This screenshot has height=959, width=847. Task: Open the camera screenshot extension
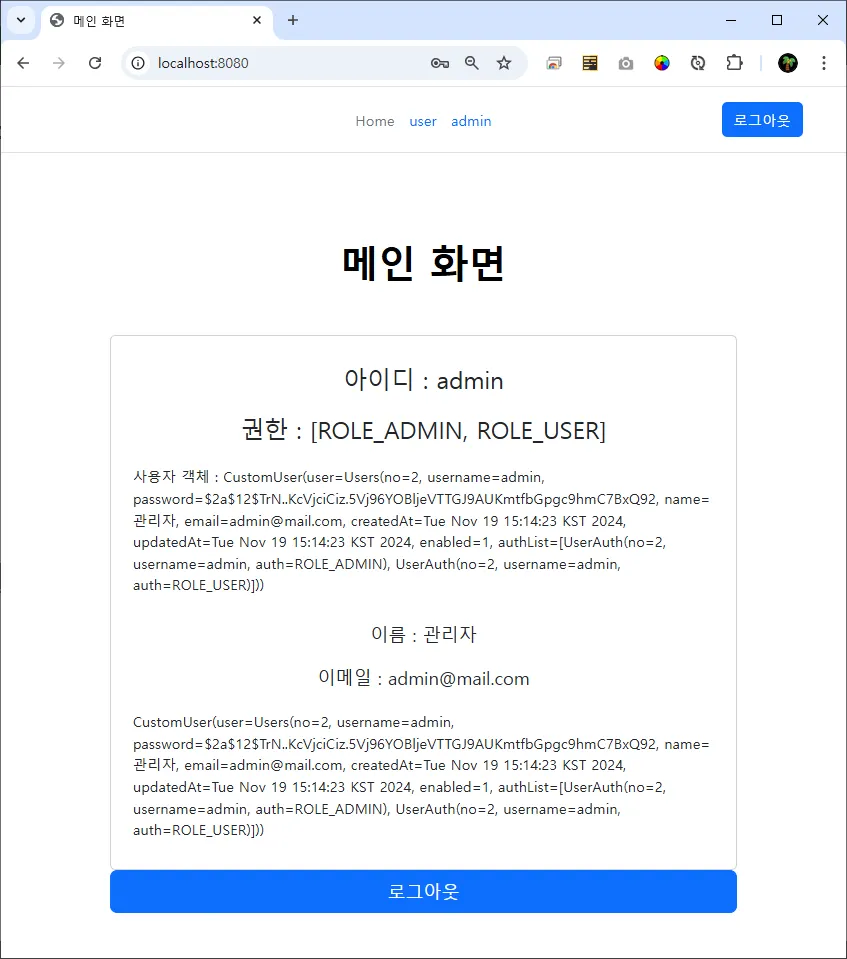(626, 64)
